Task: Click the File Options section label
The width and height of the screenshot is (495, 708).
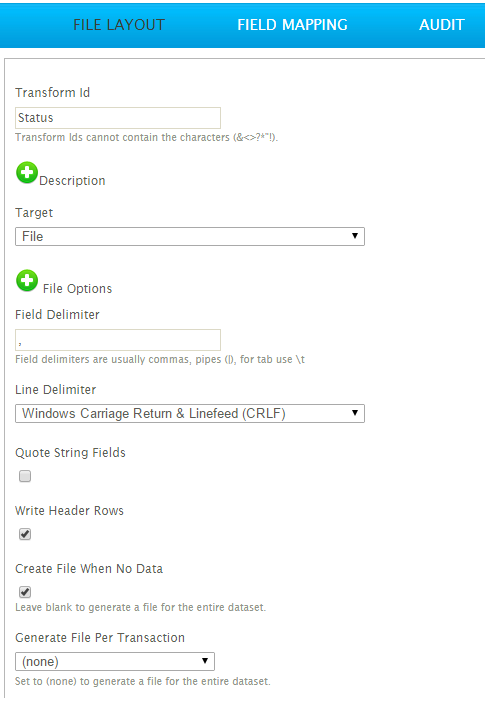Action: 77,289
